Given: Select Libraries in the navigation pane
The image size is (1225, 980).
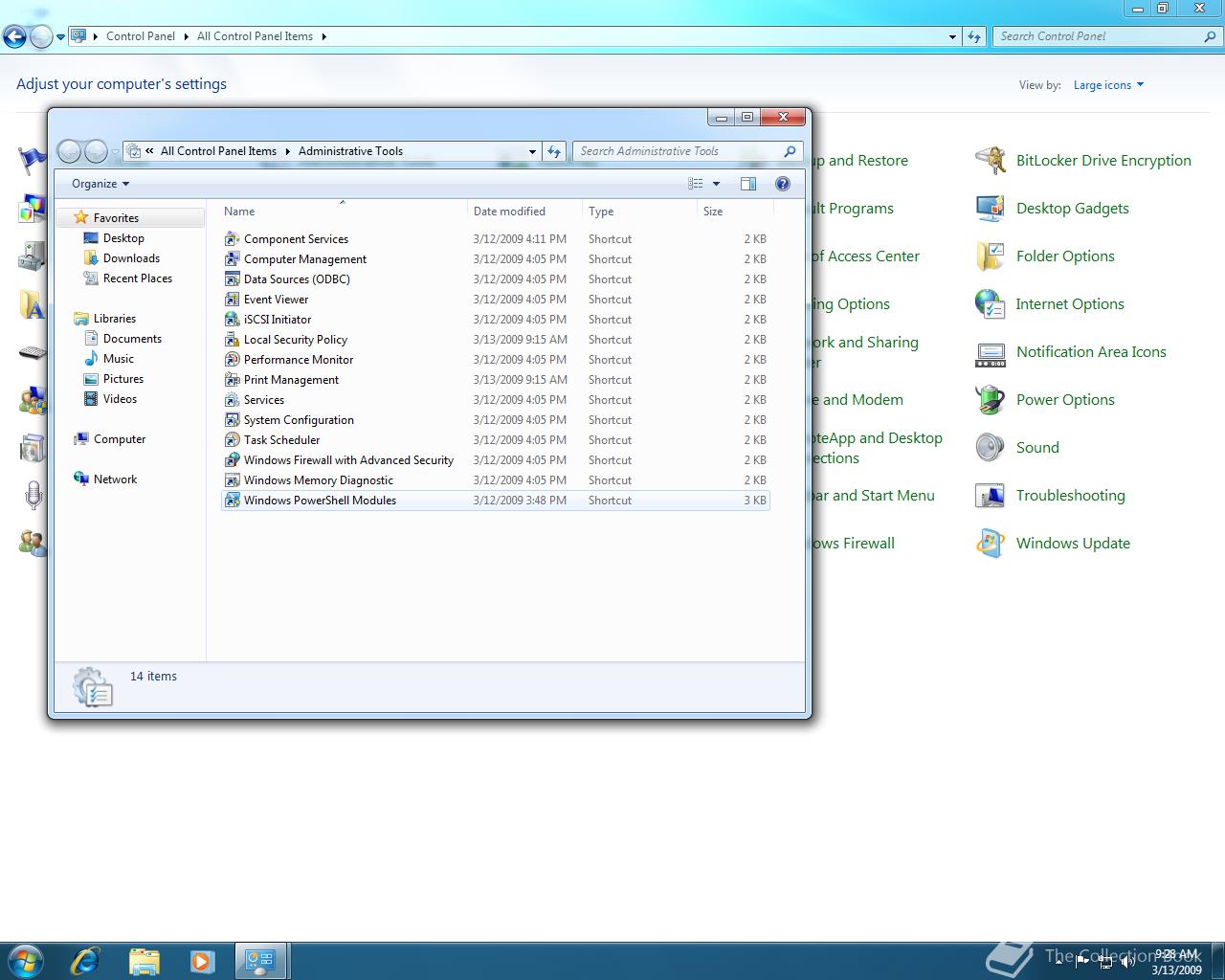Looking at the screenshot, I should tap(114, 319).
